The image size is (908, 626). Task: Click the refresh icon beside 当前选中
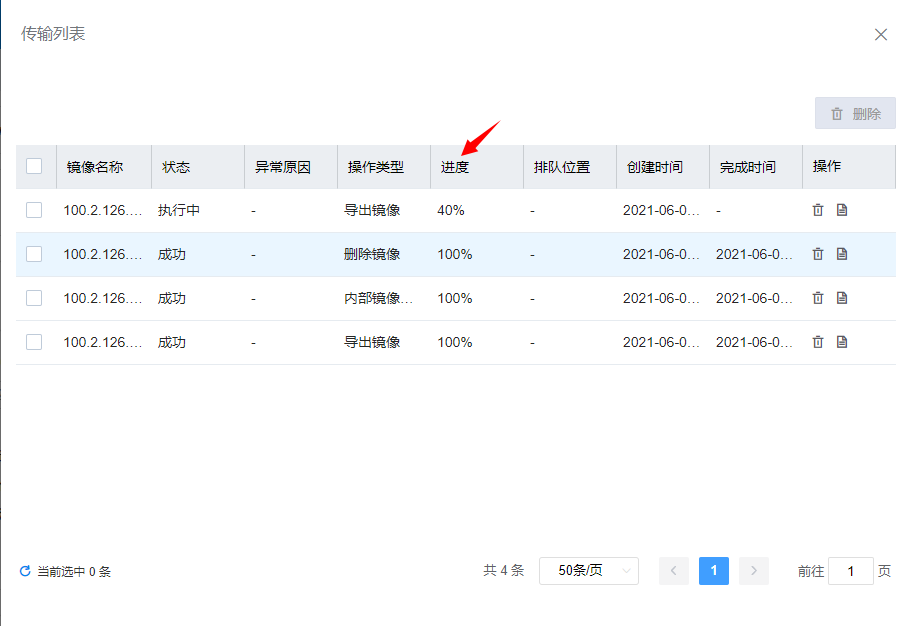pyautogui.click(x=25, y=571)
